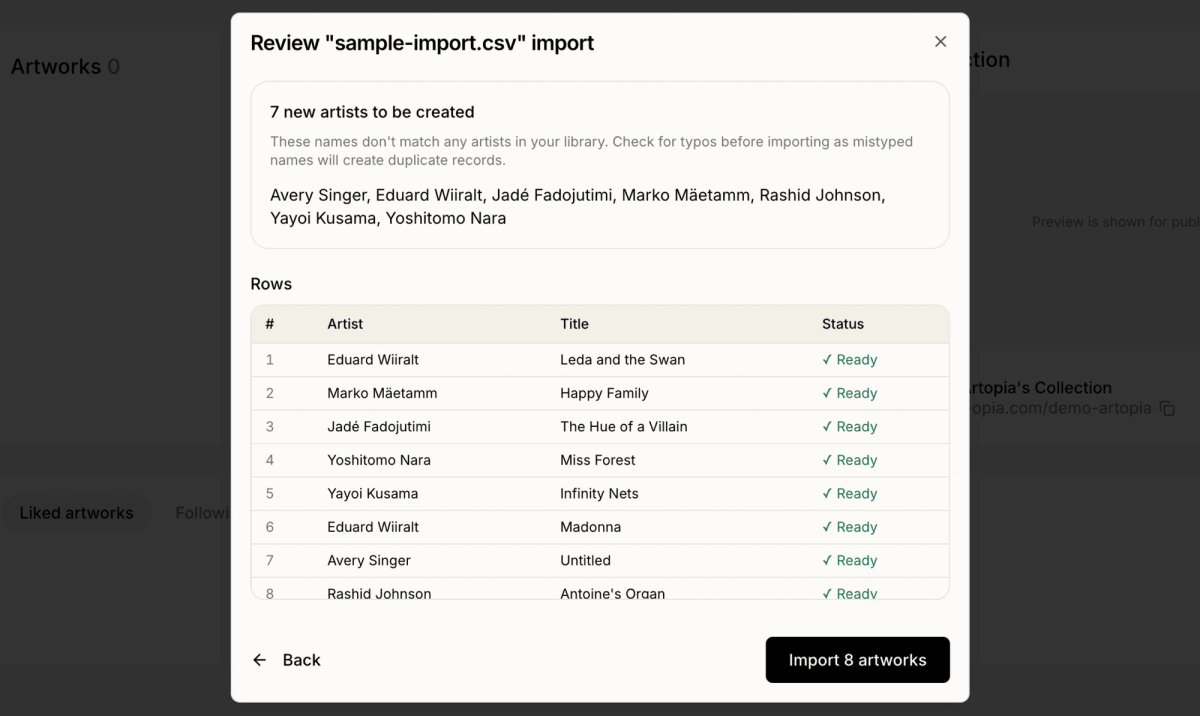Click the Back arrow icon
The width and height of the screenshot is (1200, 716).
[260, 660]
